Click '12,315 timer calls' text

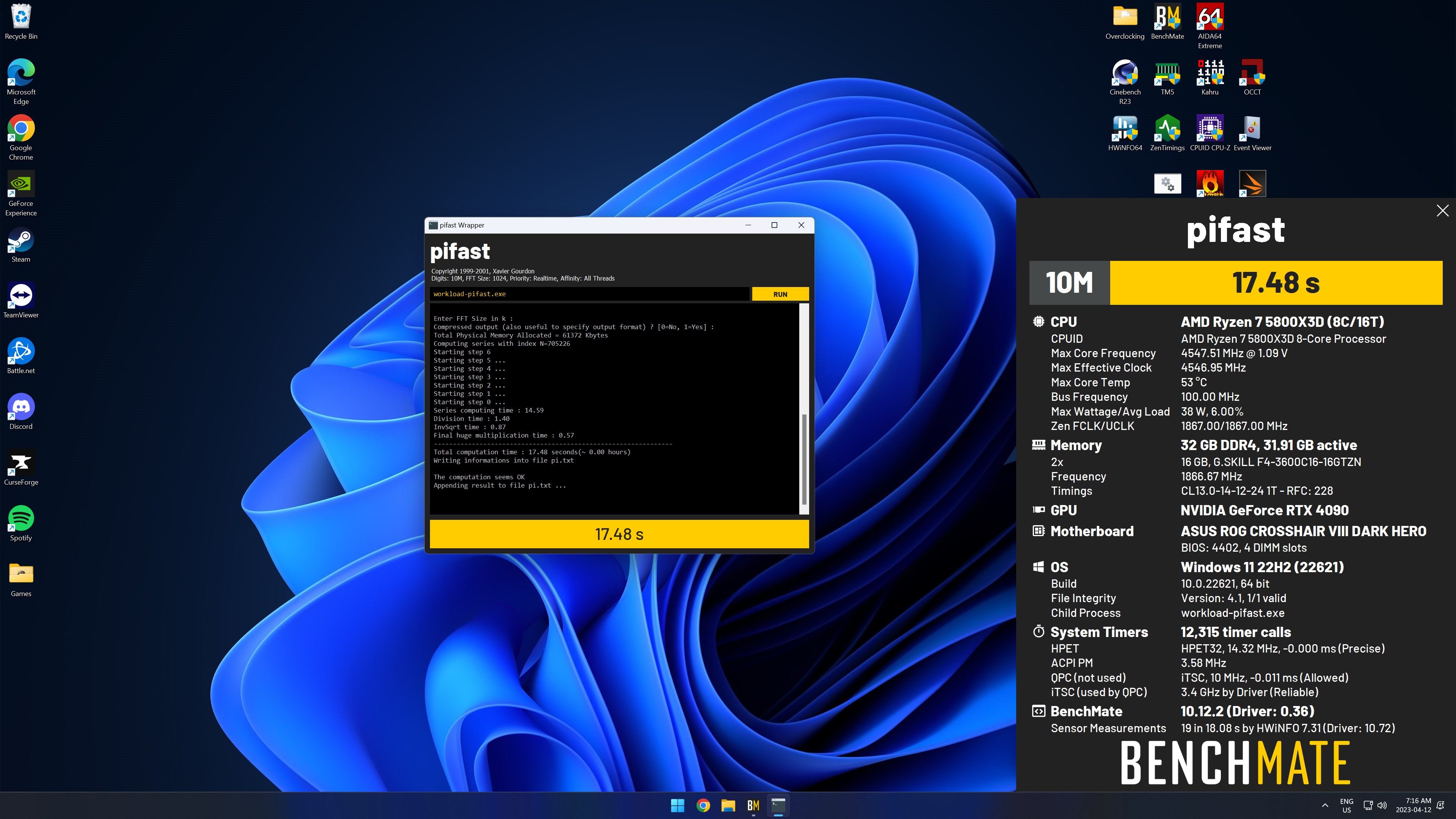pos(1236,632)
